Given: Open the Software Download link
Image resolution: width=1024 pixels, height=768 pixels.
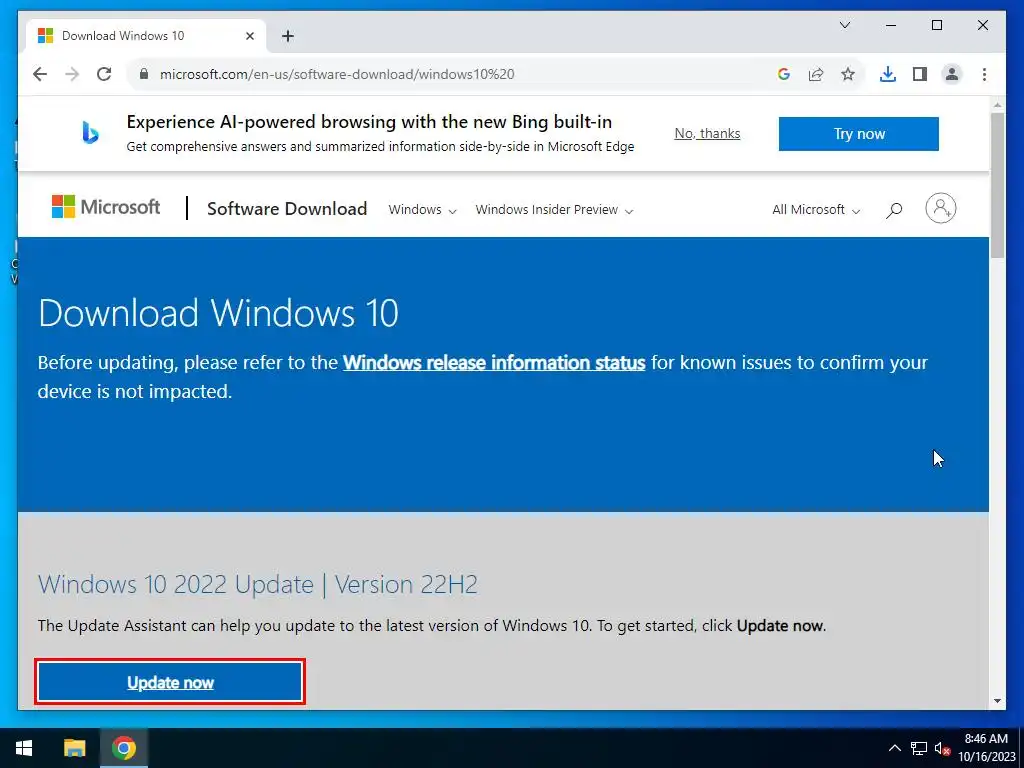Looking at the screenshot, I should tap(287, 209).
